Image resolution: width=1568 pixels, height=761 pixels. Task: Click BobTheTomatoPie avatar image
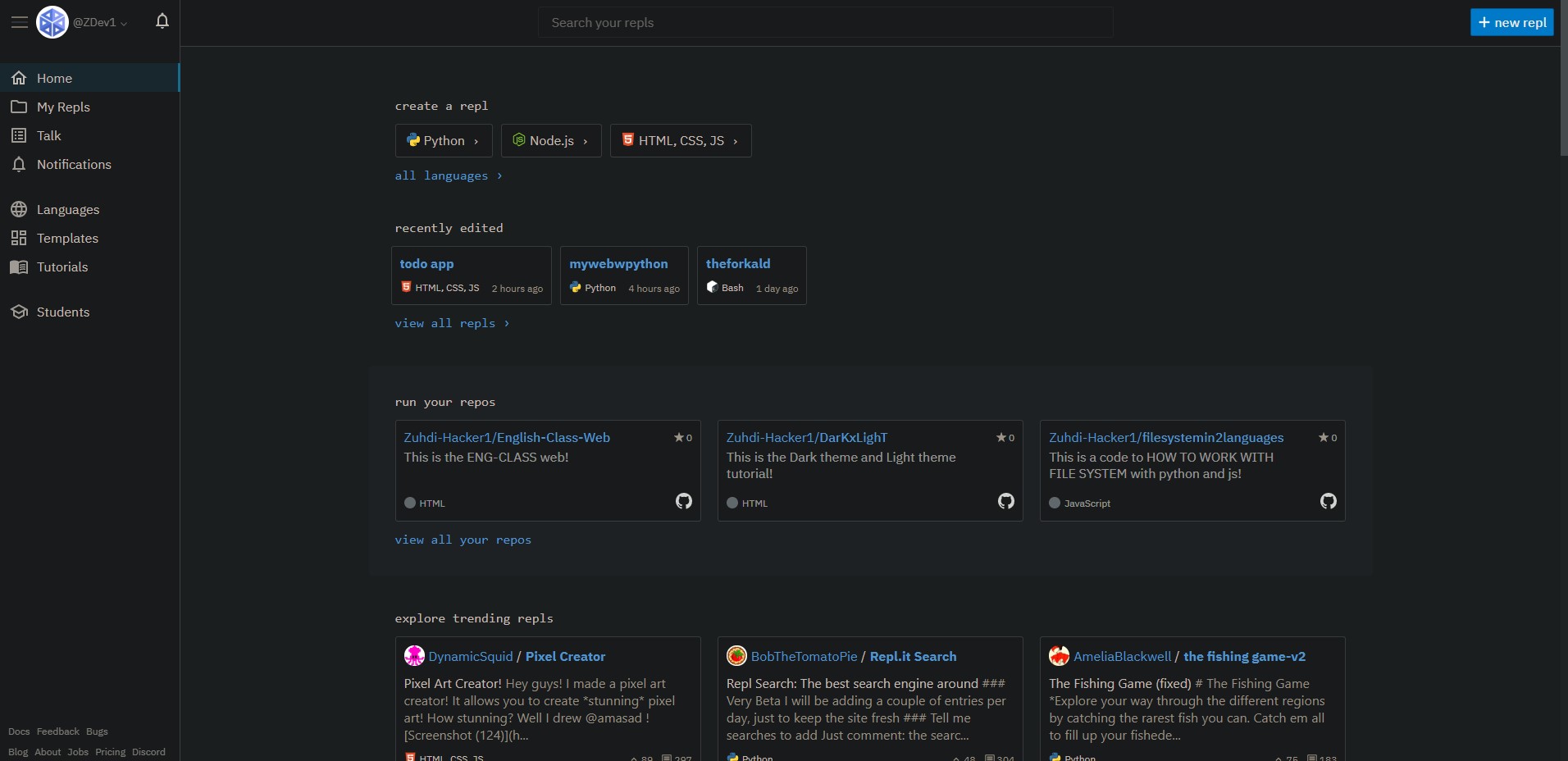click(736, 656)
